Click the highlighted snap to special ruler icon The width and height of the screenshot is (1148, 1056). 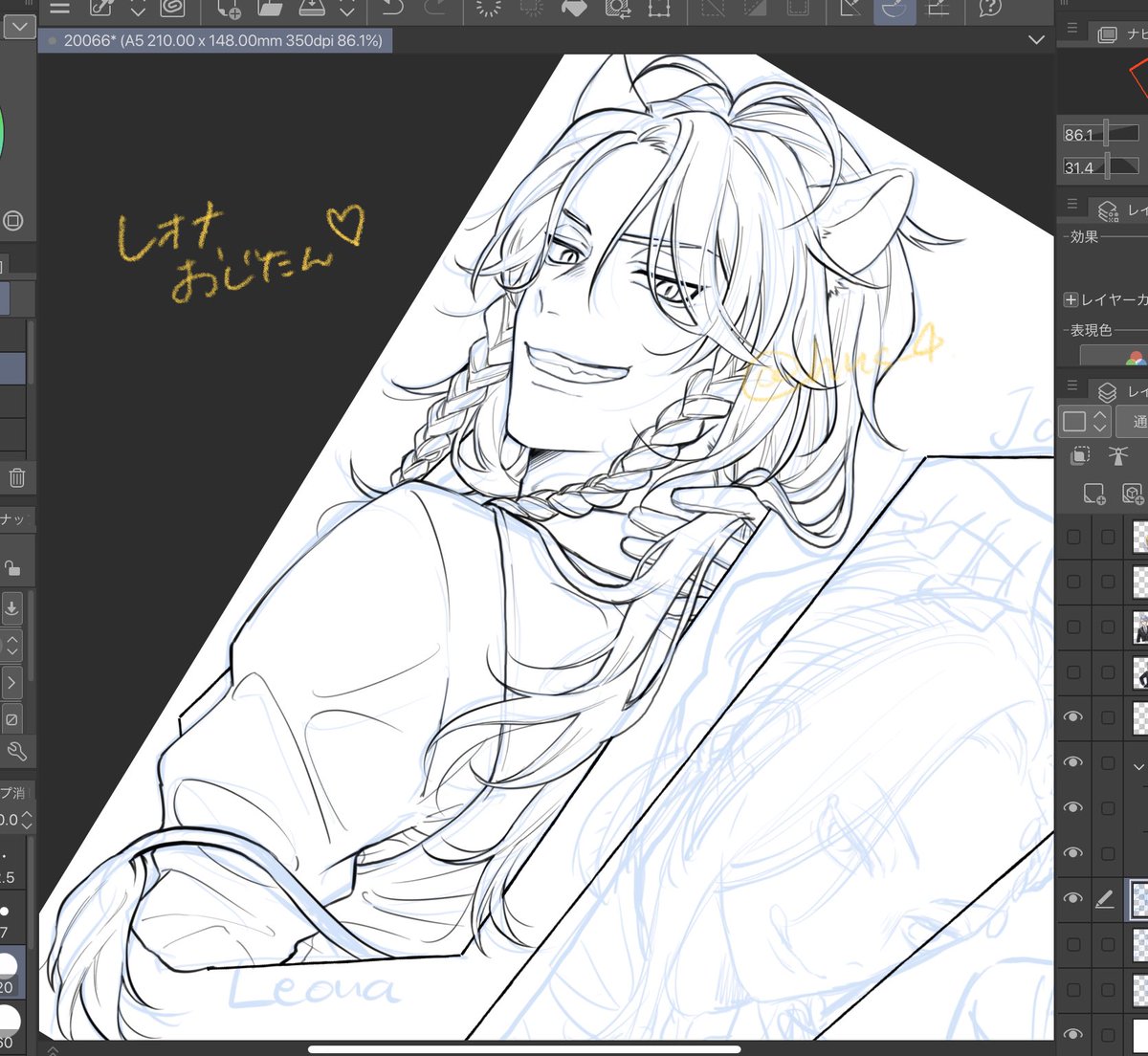tap(894, 10)
